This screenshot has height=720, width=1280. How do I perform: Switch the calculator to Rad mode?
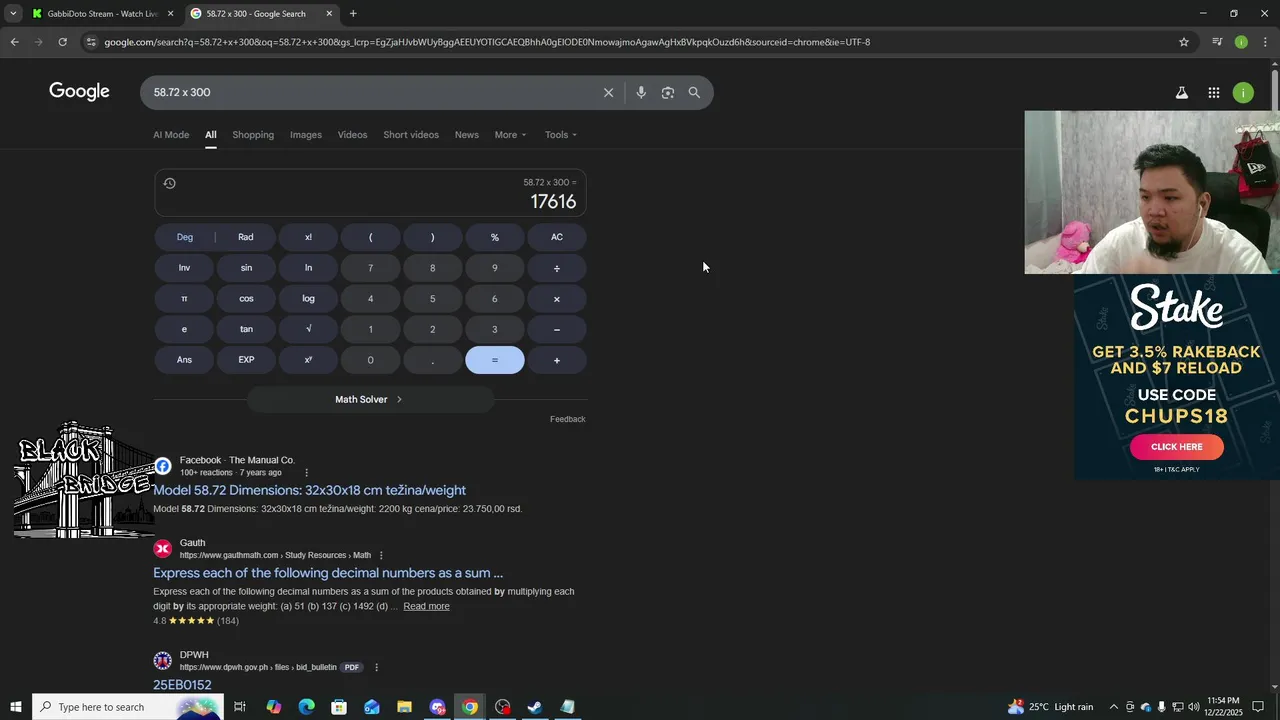(246, 237)
